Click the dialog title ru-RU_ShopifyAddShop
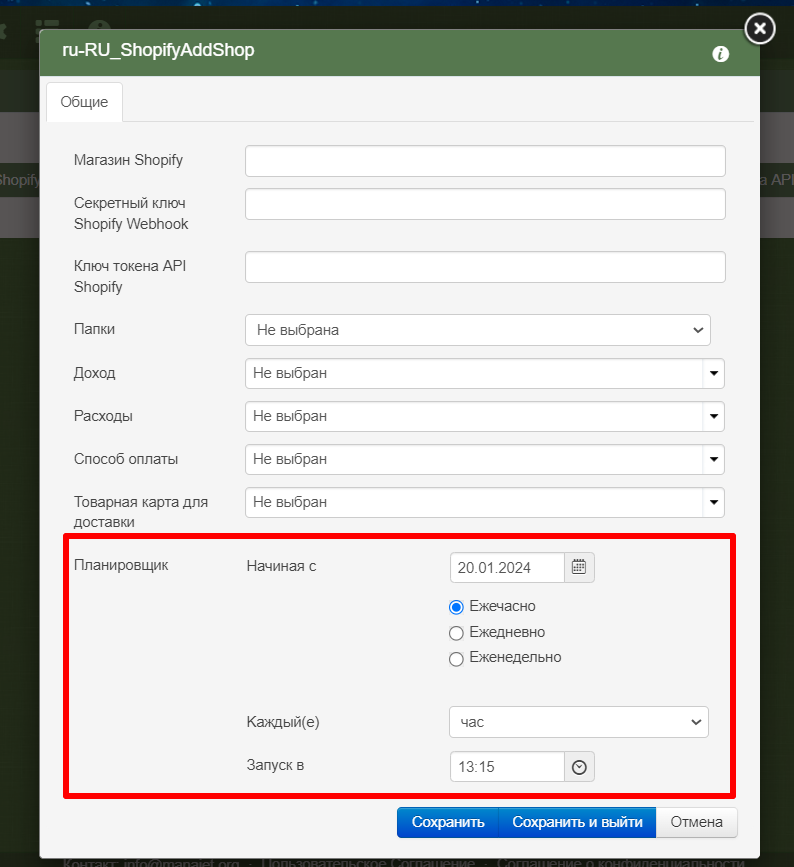794x867 pixels. click(x=158, y=50)
